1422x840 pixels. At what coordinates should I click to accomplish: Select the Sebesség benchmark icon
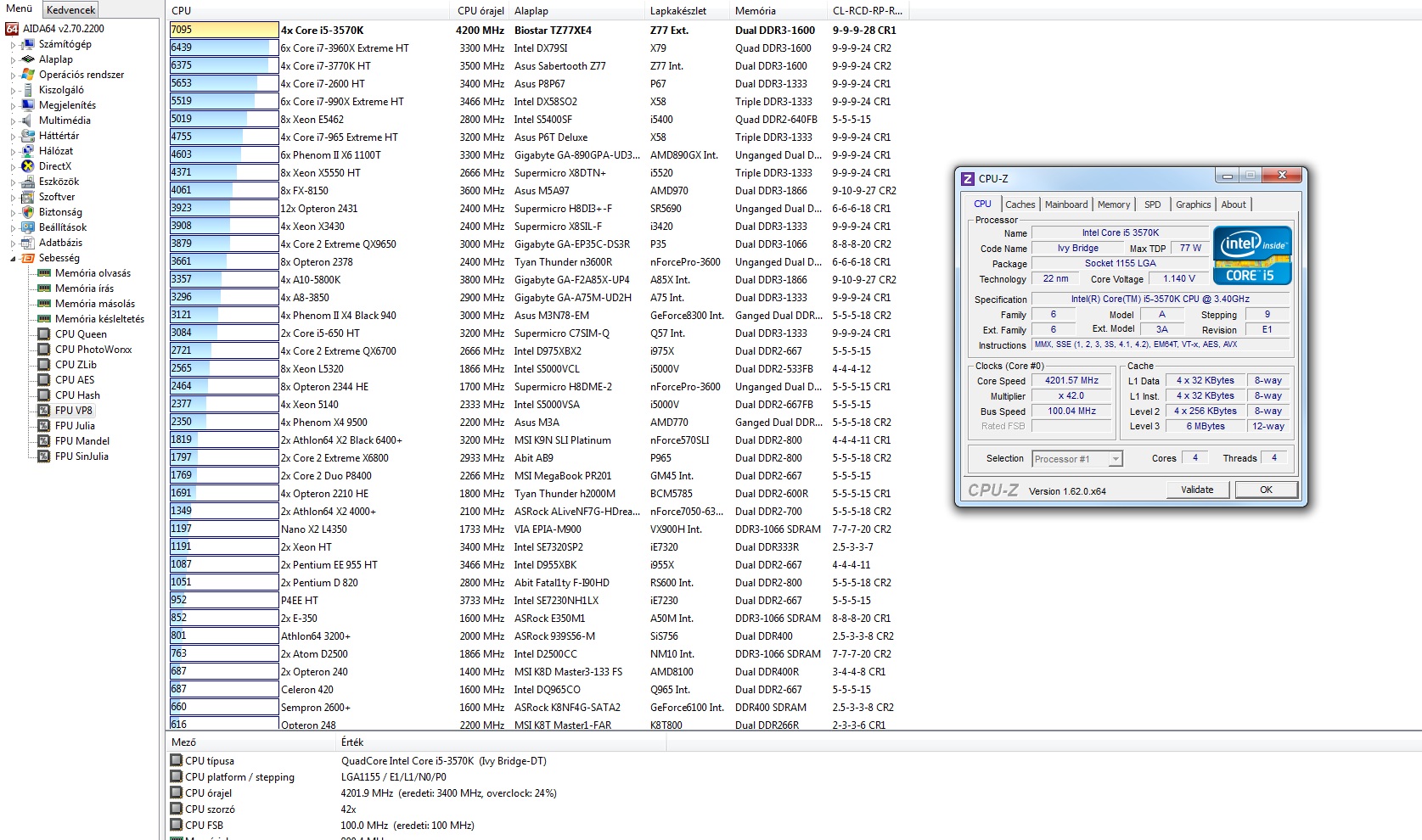click(28, 258)
